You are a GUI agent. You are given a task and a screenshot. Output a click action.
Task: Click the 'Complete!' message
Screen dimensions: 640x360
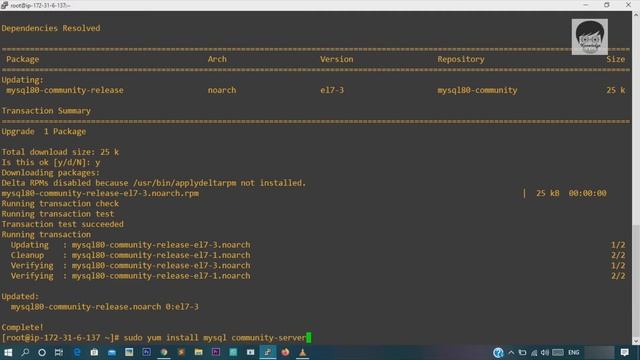pos(22,327)
